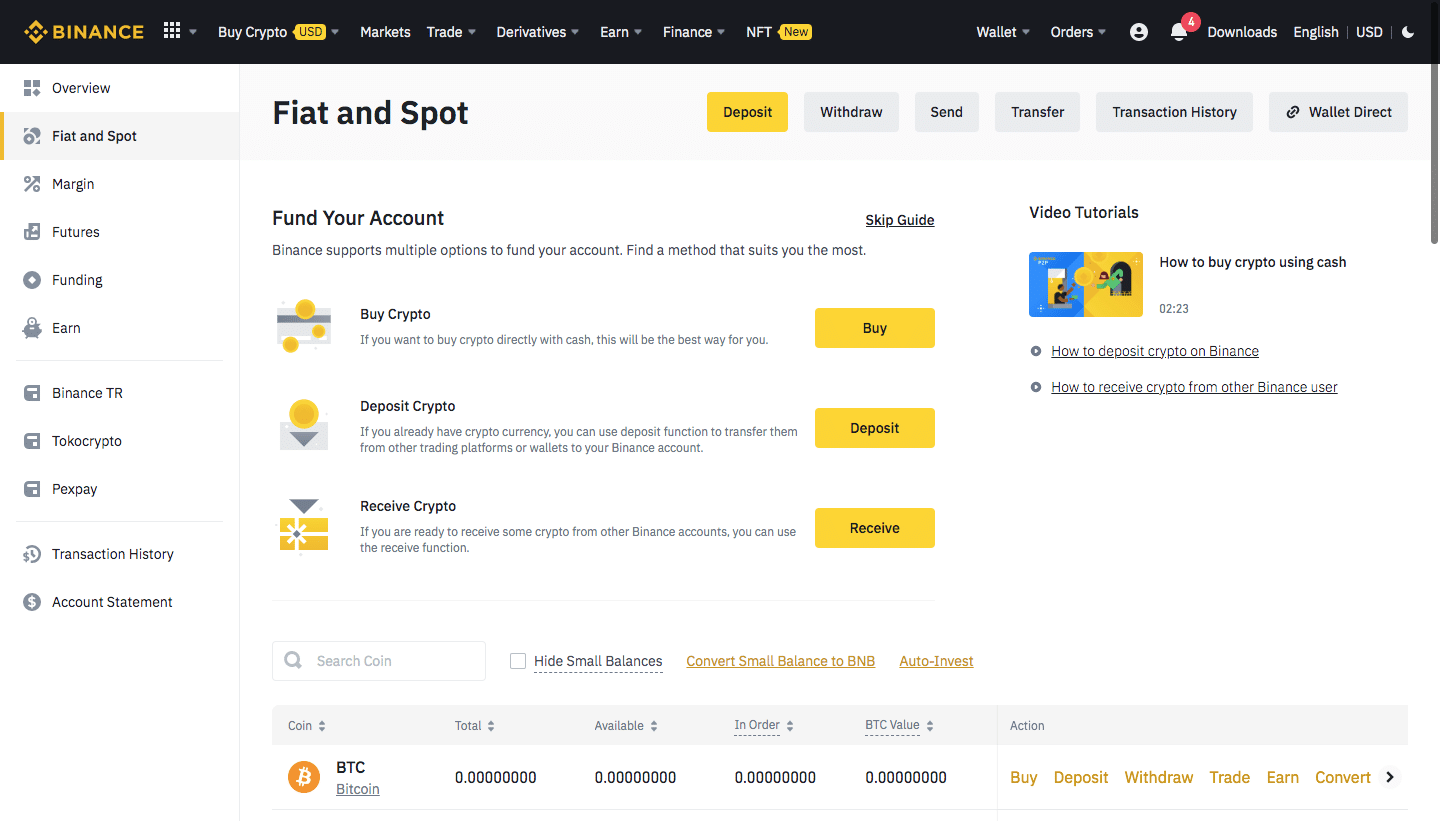Expand more actions arrow on BTC row
The image size is (1440, 821).
(x=1389, y=777)
